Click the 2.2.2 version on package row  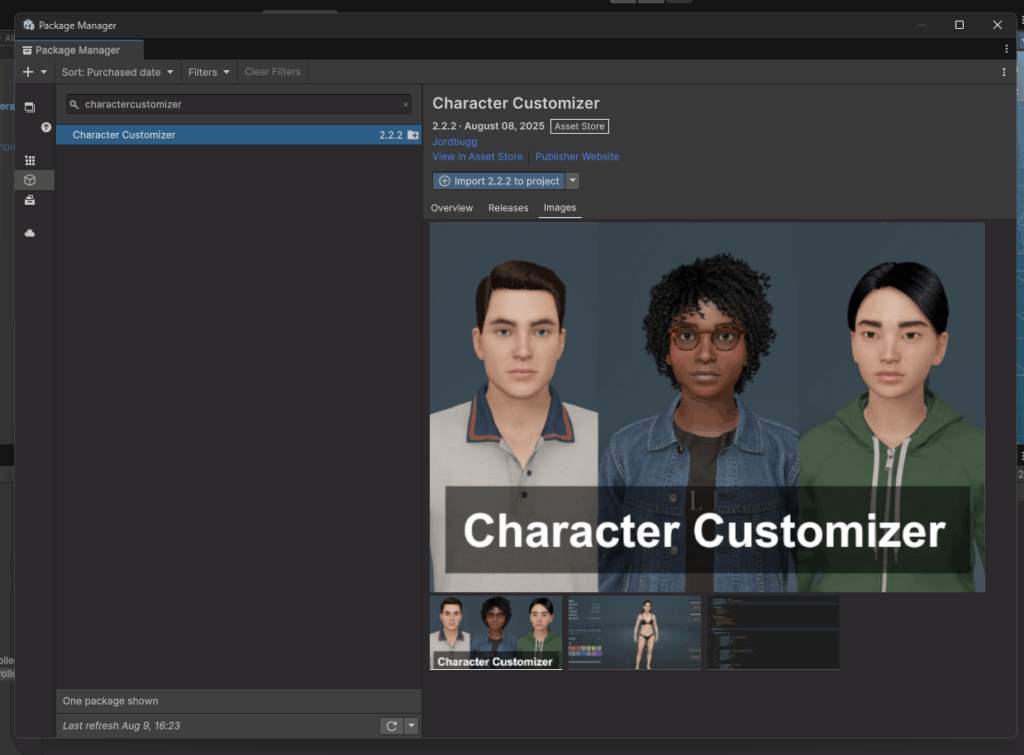(x=391, y=135)
